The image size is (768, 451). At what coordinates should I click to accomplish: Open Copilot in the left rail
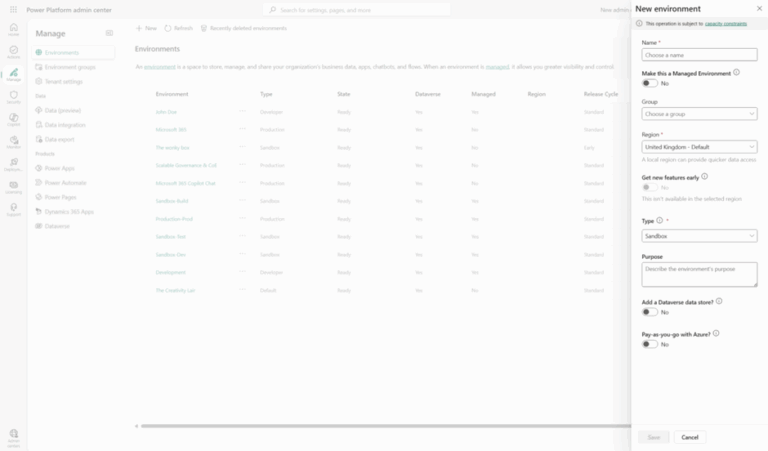point(14,119)
